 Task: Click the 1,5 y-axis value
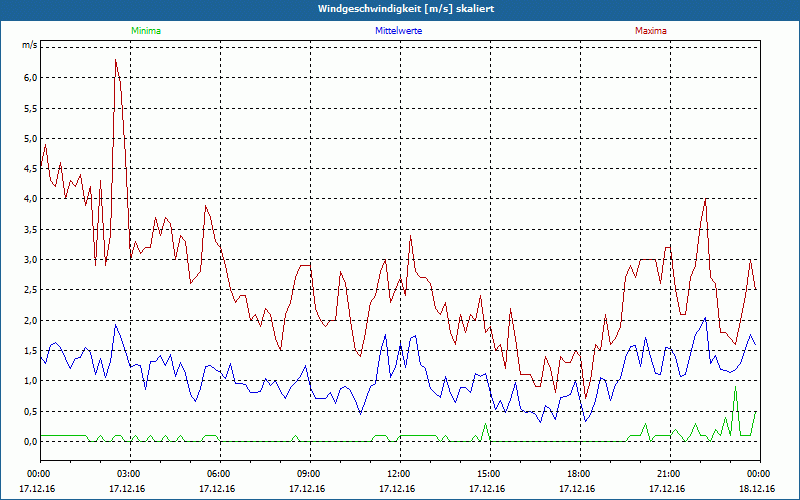click(31, 351)
